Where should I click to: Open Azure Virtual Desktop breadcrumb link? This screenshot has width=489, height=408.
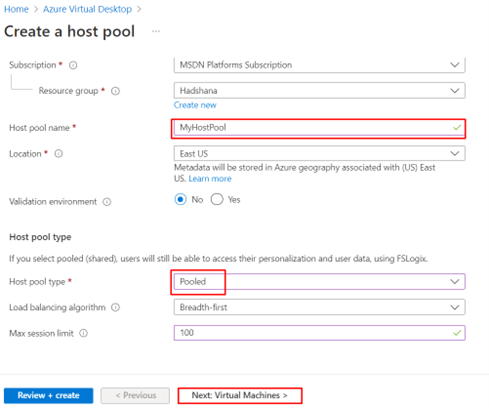click(x=87, y=9)
